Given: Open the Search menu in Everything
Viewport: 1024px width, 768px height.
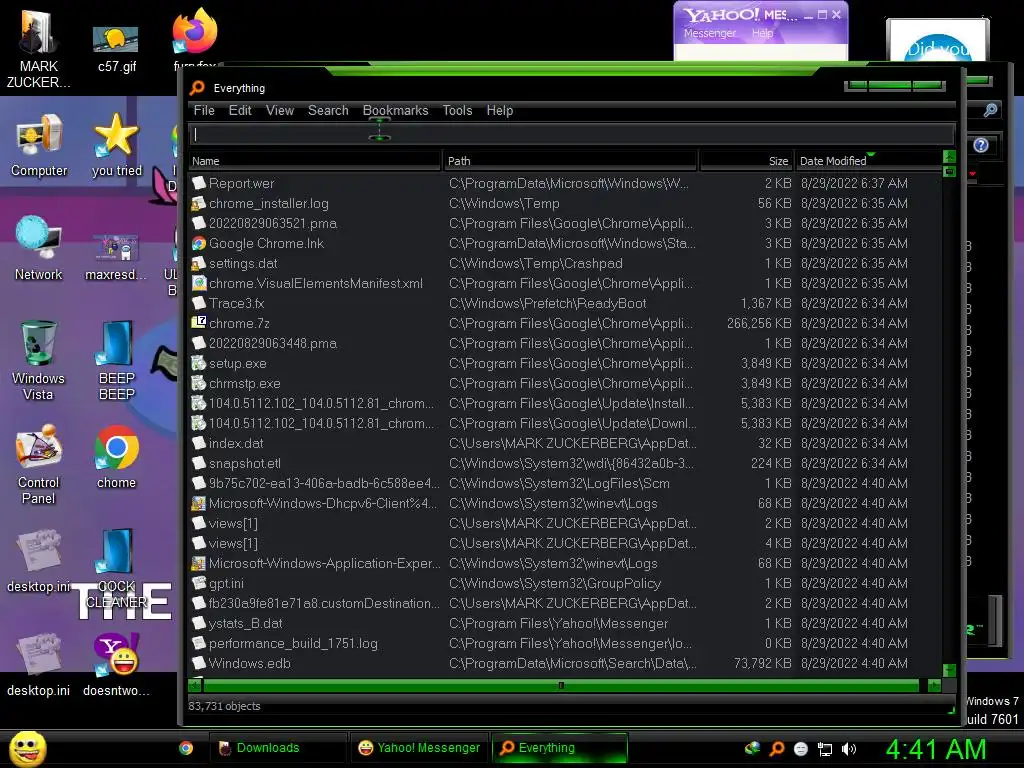Looking at the screenshot, I should coord(328,110).
